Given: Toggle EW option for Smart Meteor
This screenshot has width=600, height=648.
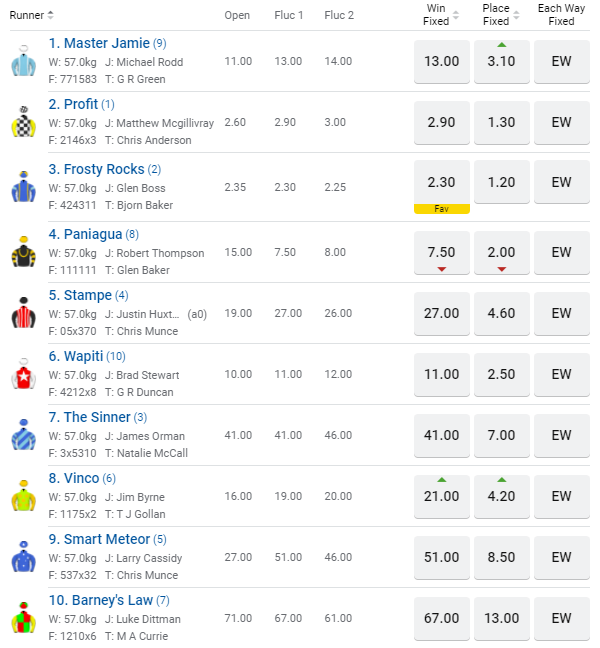Looking at the screenshot, I should (x=562, y=557).
